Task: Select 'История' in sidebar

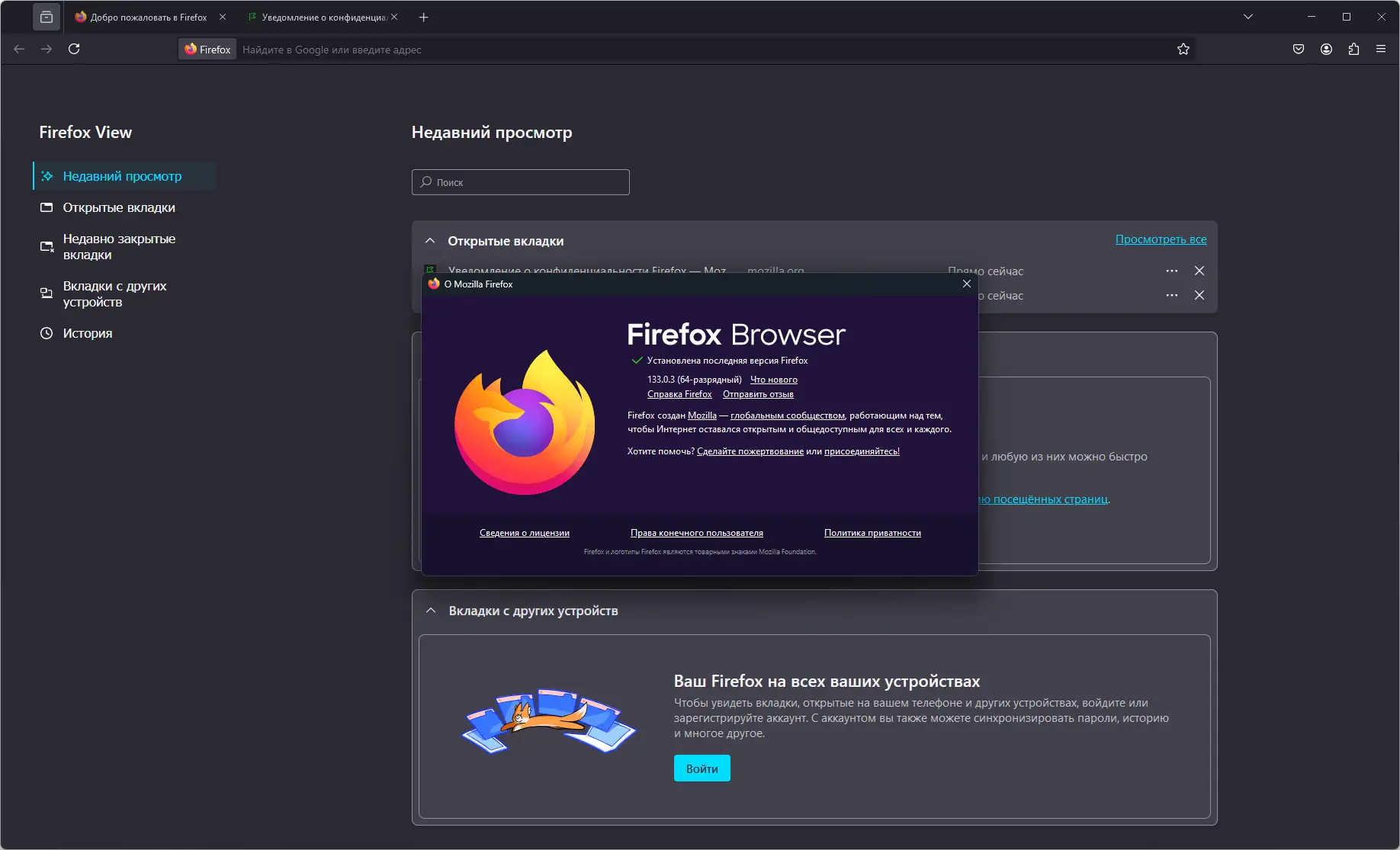Action: pos(125,333)
